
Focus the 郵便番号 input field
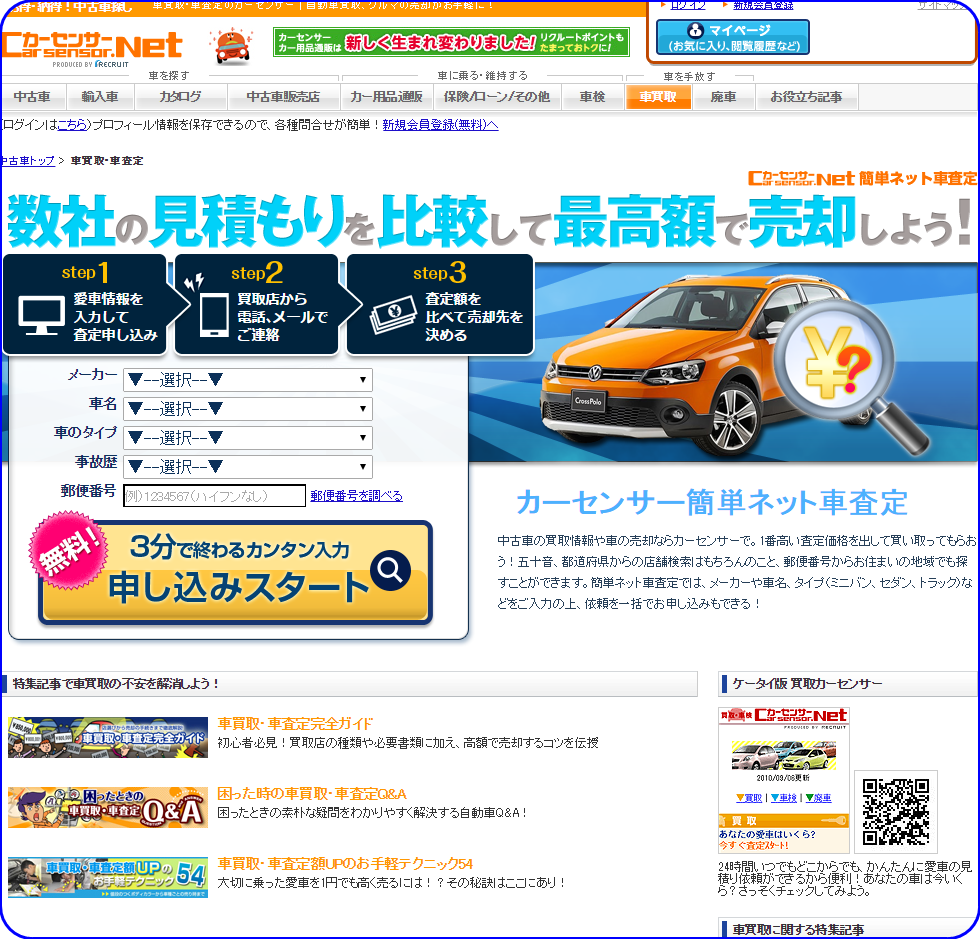click(x=214, y=496)
